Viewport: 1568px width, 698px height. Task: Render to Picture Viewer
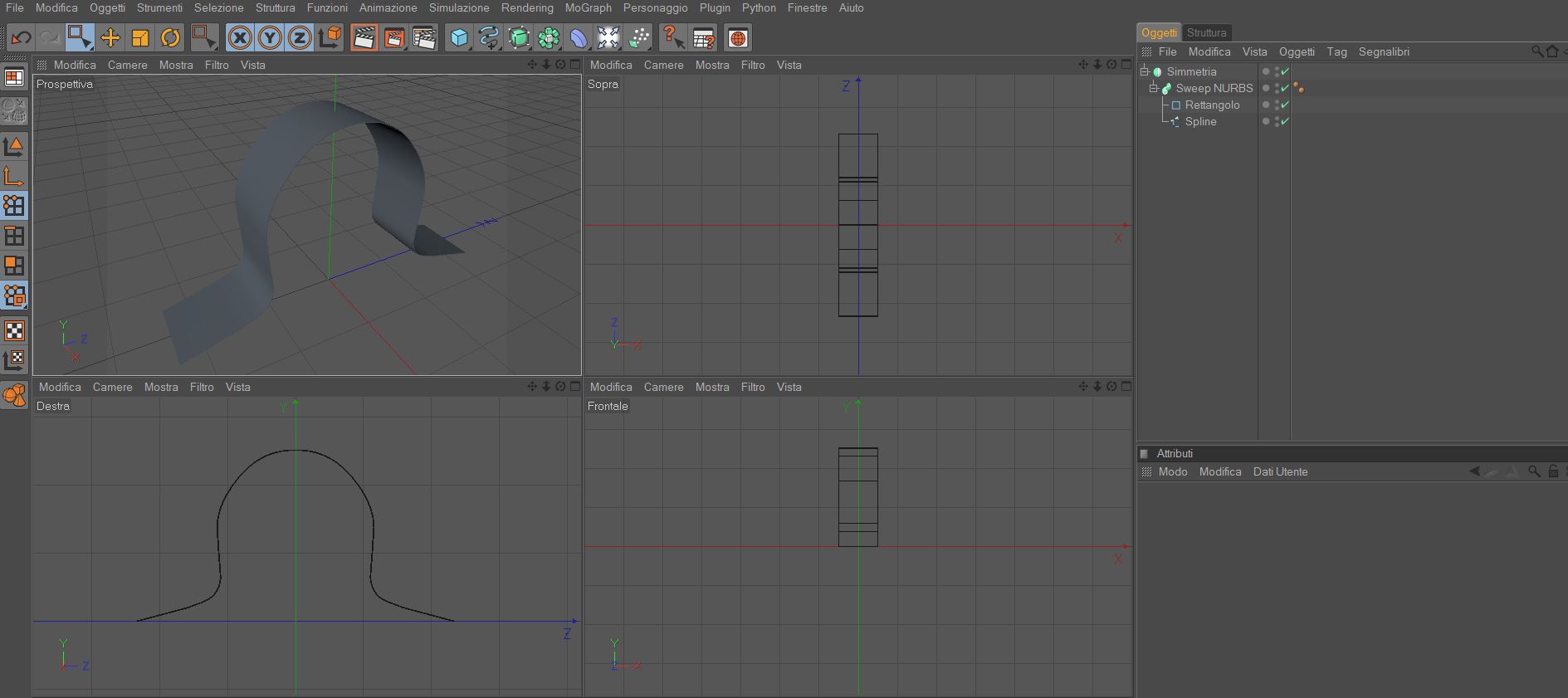point(394,37)
